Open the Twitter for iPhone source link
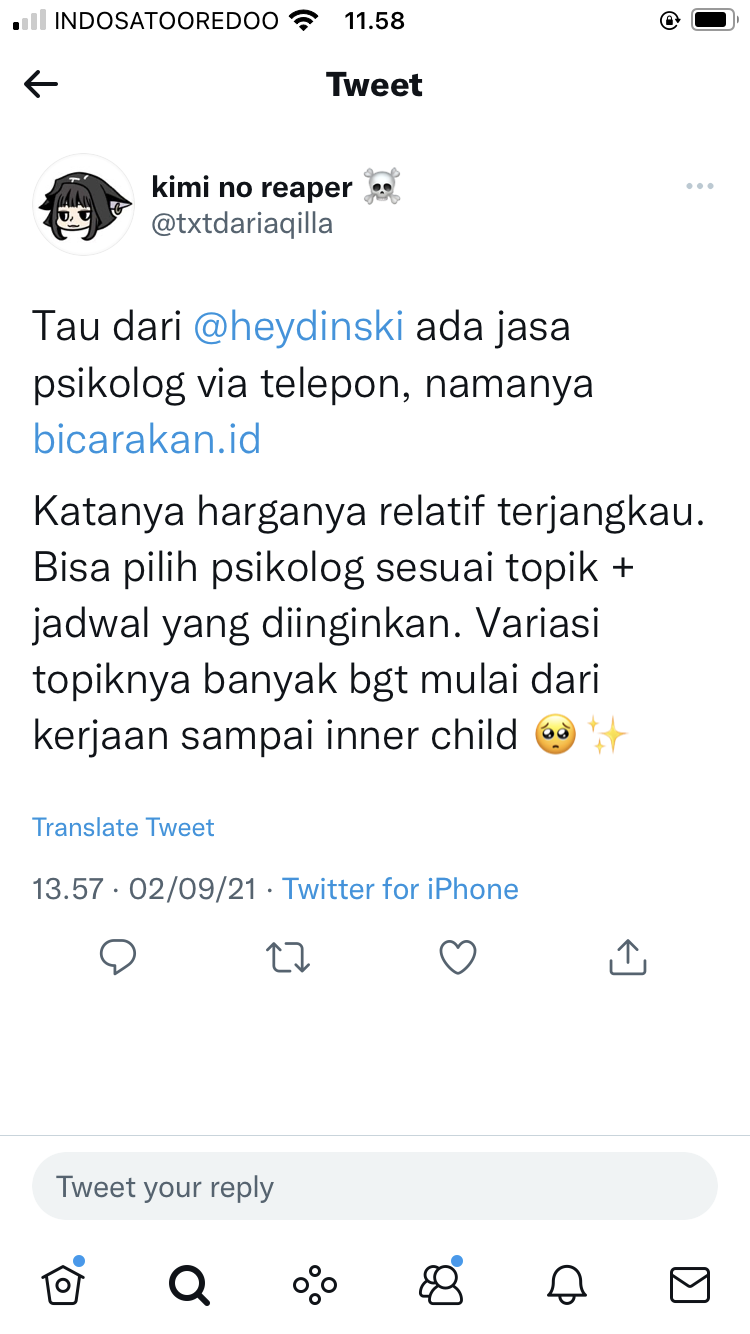The image size is (750, 1334). click(x=401, y=889)
